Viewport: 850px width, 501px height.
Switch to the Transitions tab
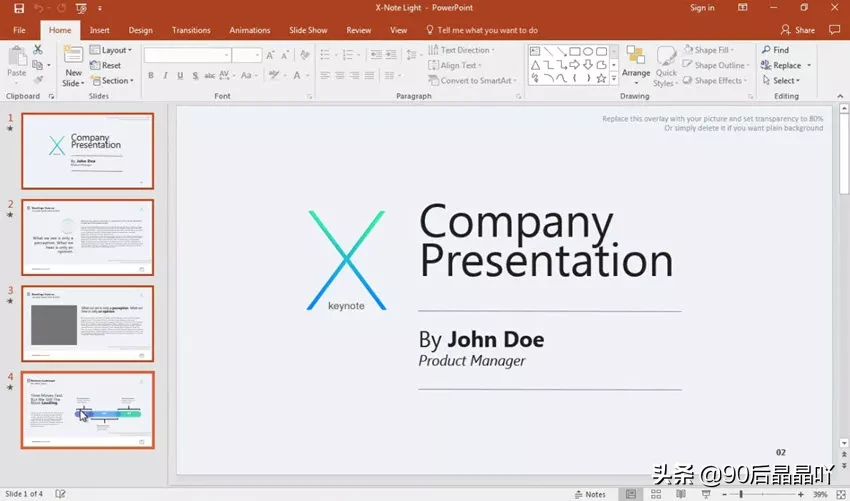click(191, 30)
